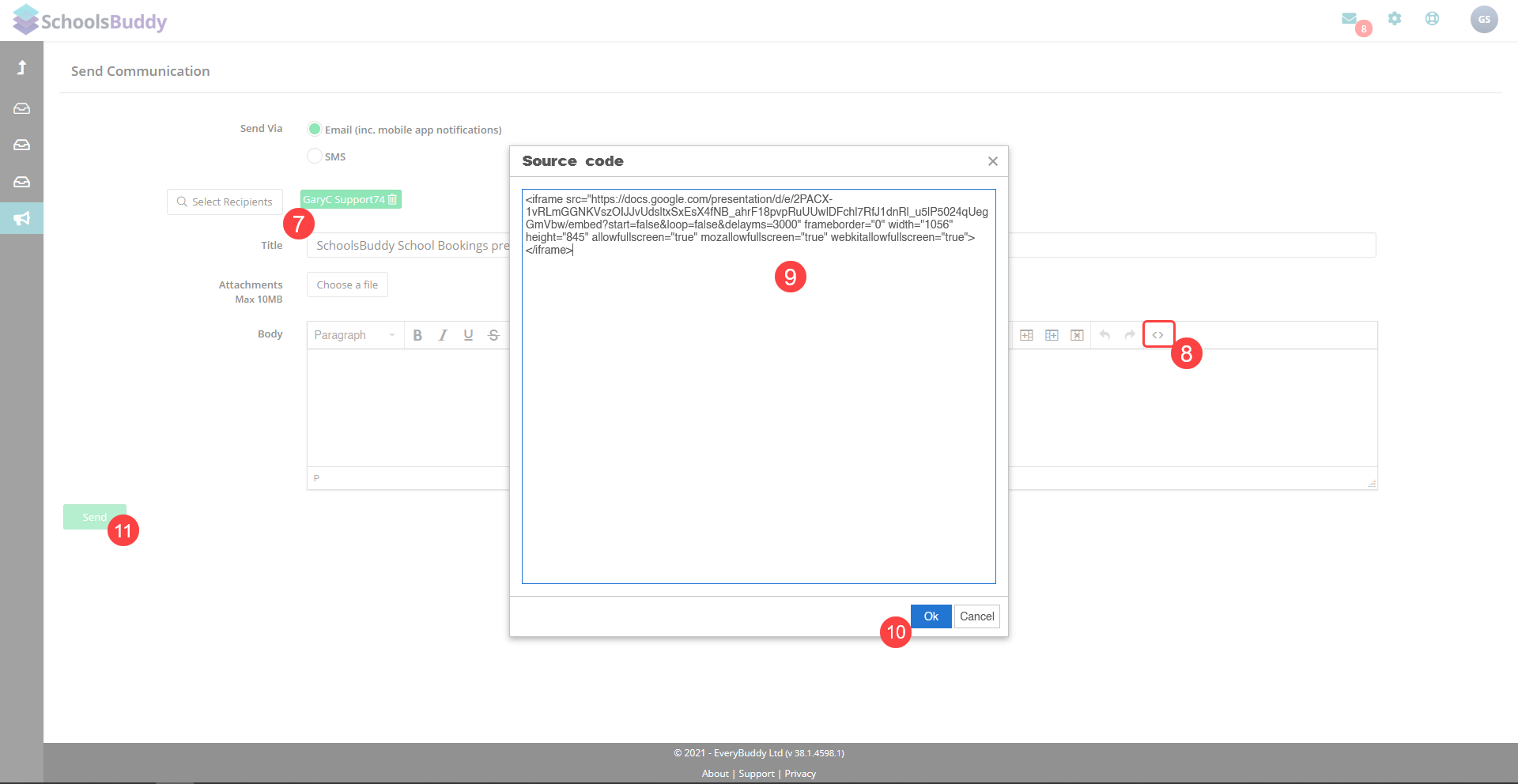
Task: Click the SchoolsBuddy logo
Action: coord(89,21)
